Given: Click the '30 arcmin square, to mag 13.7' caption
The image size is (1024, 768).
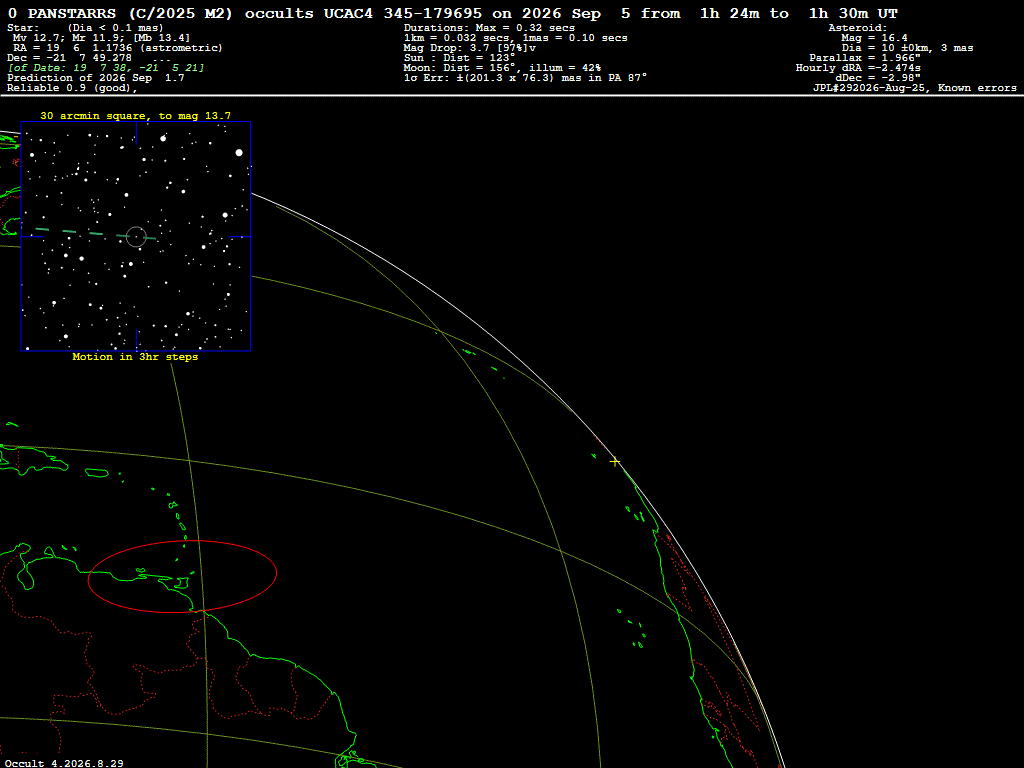Looking at the screenshot, I should click(x=136, y=116).
